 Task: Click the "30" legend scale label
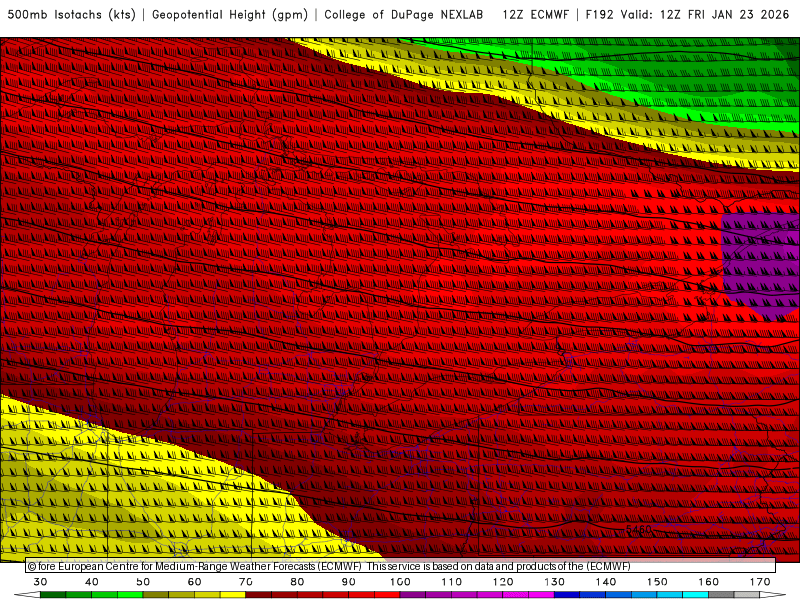point(40,582)
